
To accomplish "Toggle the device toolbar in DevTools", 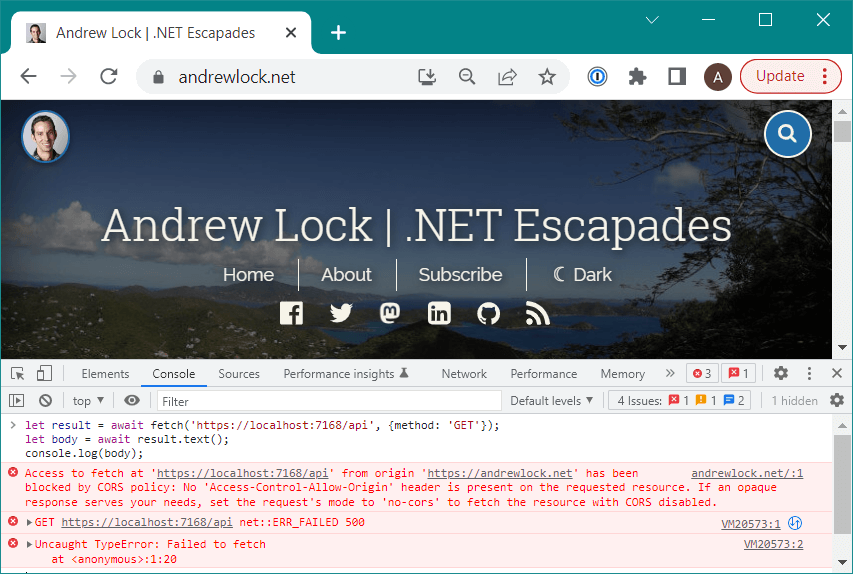I will pyautogui.click(x=44, y=374).
